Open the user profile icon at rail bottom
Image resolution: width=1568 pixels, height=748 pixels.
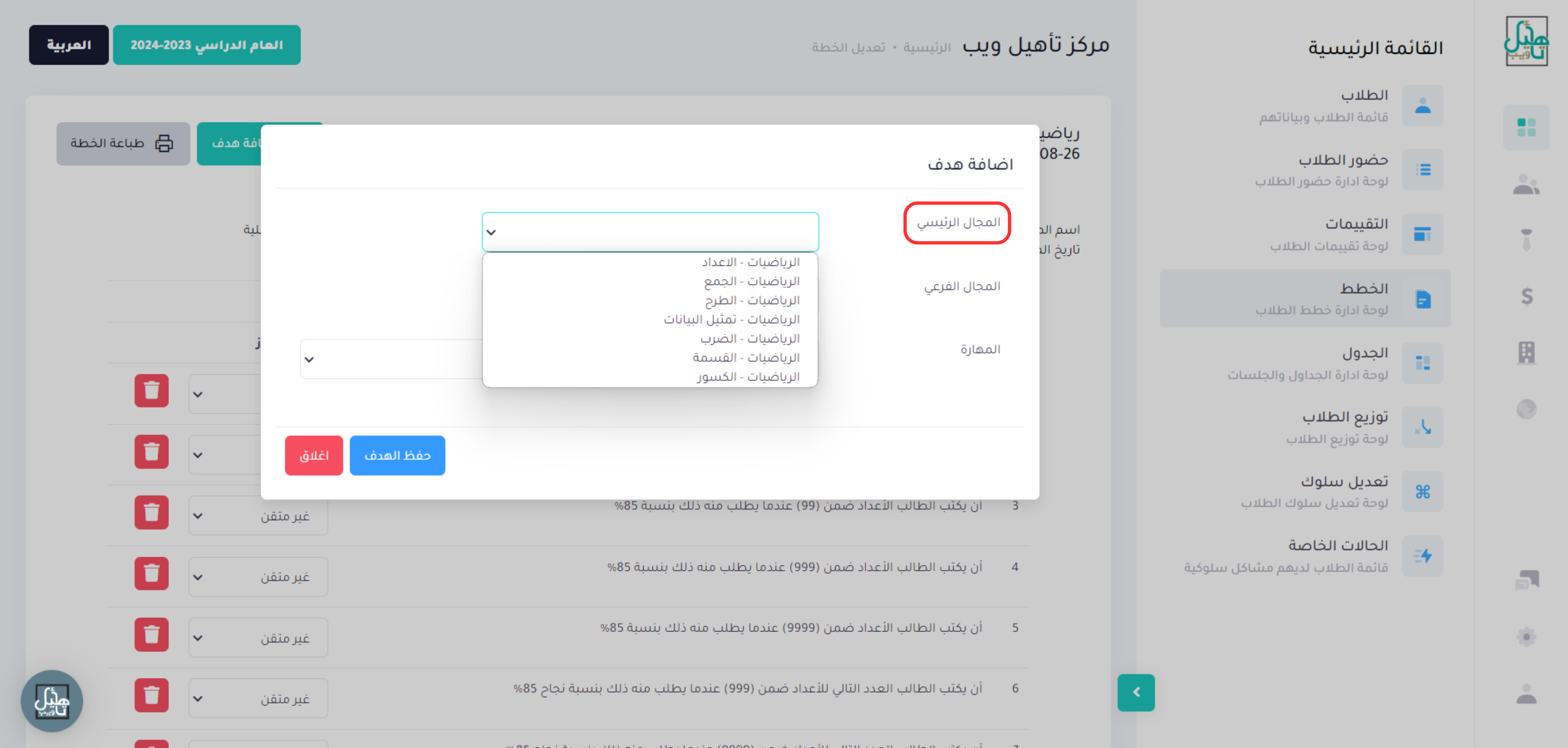[x=1526, y=694]
